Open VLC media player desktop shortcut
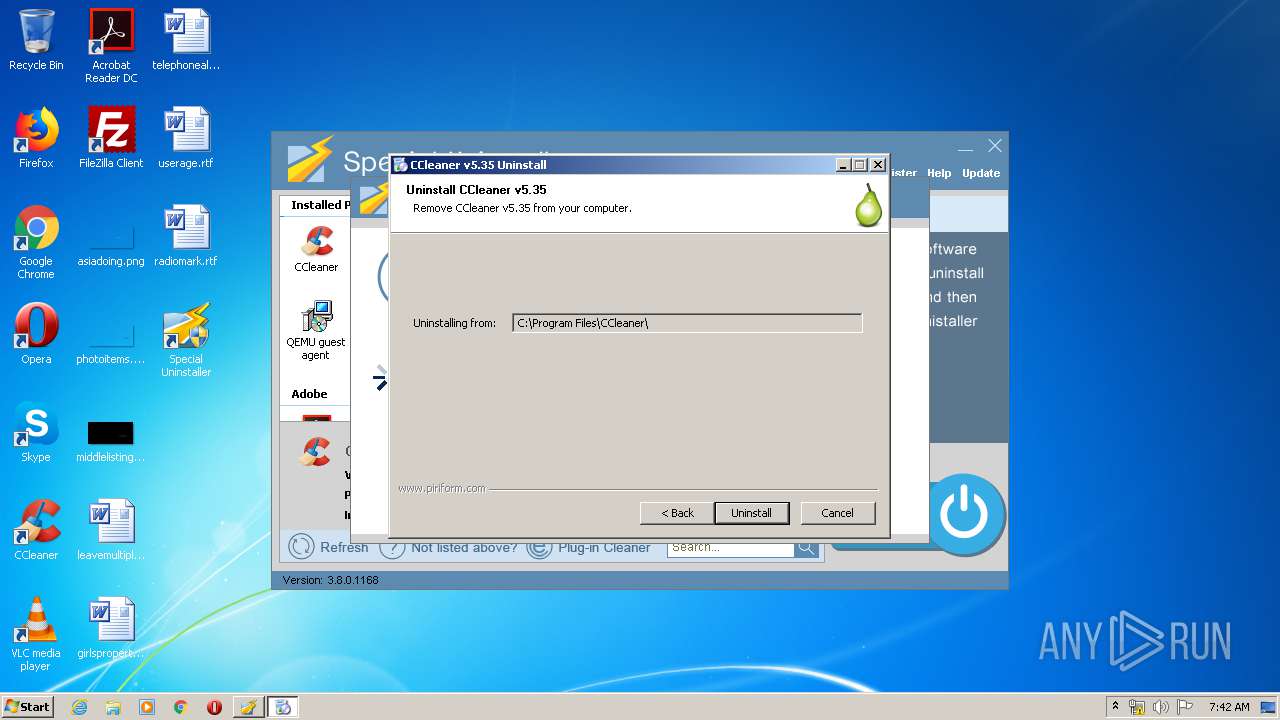The width and height of the screenshot is (1280, 720). pos(36,635)
